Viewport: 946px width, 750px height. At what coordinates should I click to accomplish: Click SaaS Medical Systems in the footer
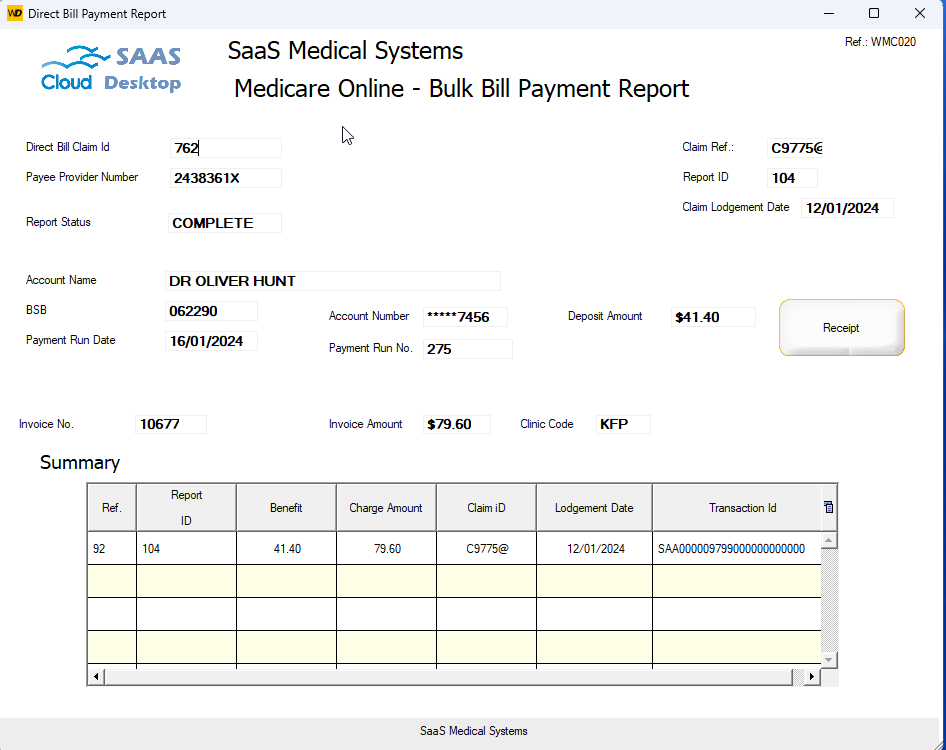coord(474,731)
